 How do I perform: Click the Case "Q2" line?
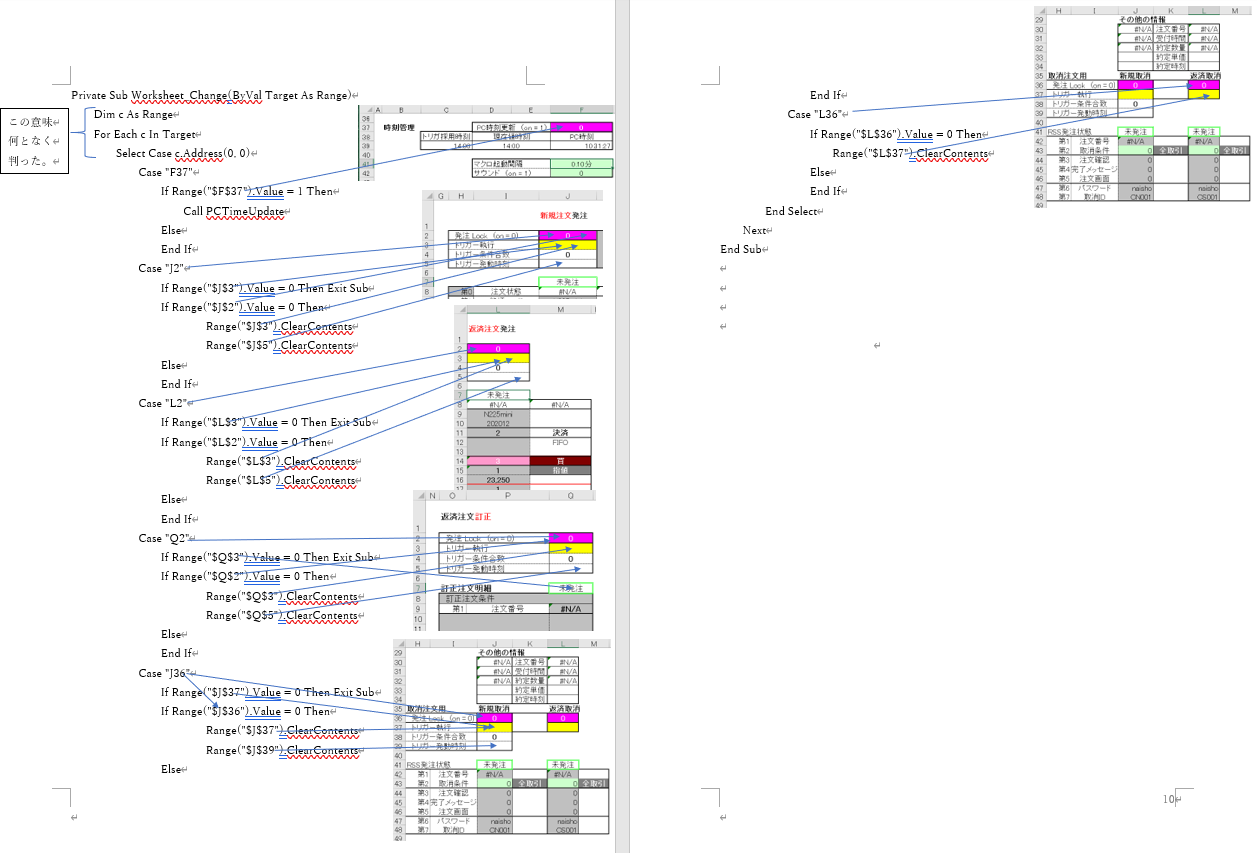tap(162, 538)
